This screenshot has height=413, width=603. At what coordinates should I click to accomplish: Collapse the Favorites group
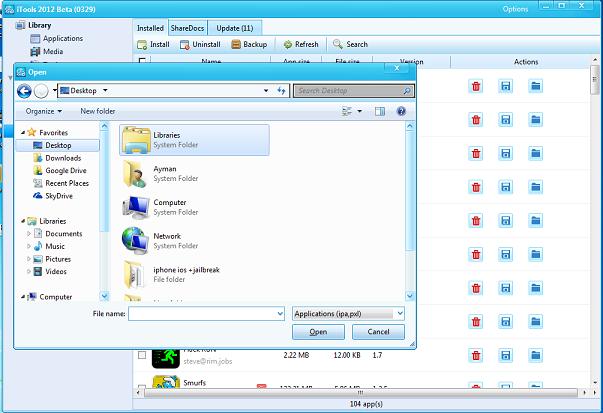click(x=23, y=133)
